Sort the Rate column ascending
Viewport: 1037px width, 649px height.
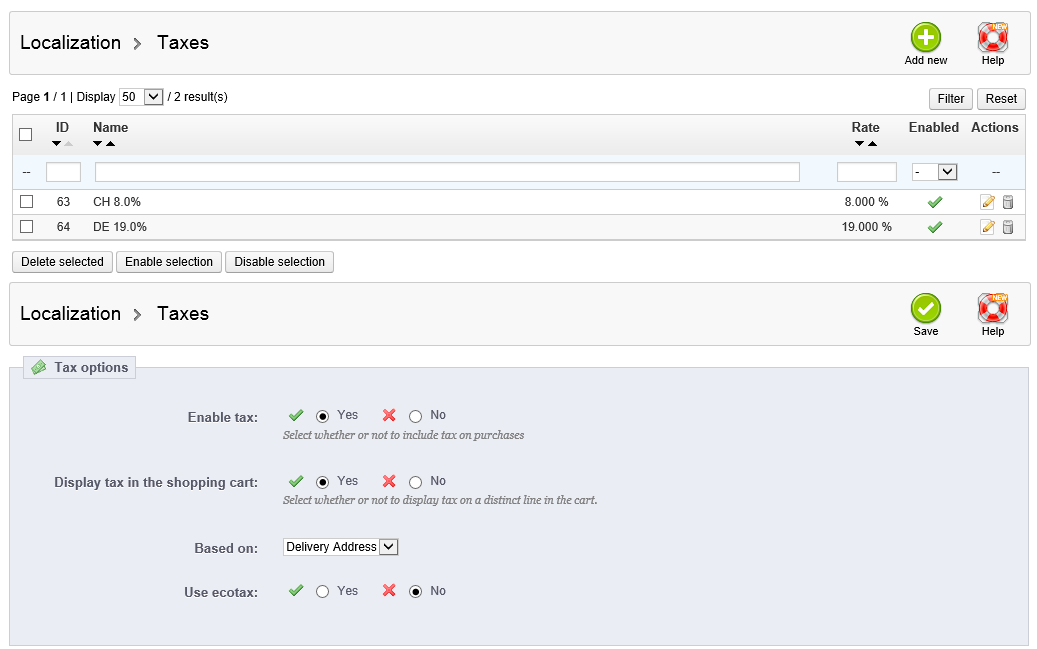point(872,144)
